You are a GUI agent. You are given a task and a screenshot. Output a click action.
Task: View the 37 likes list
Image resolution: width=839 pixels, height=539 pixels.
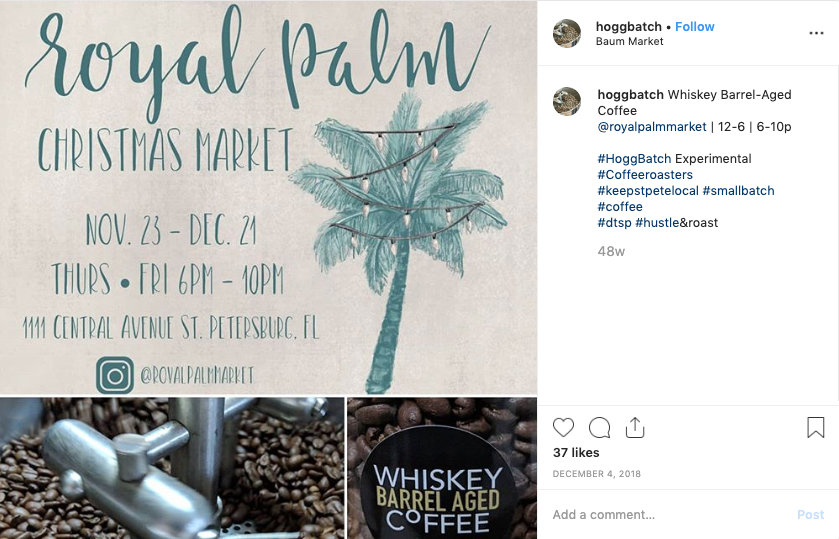[x=576, y=453]
